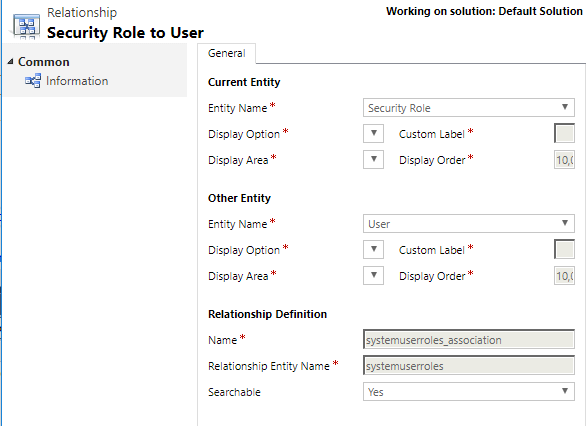588x426 pixels.
Task: Click Current Entity Custom Label field
Action: click(x=564, y=134)
